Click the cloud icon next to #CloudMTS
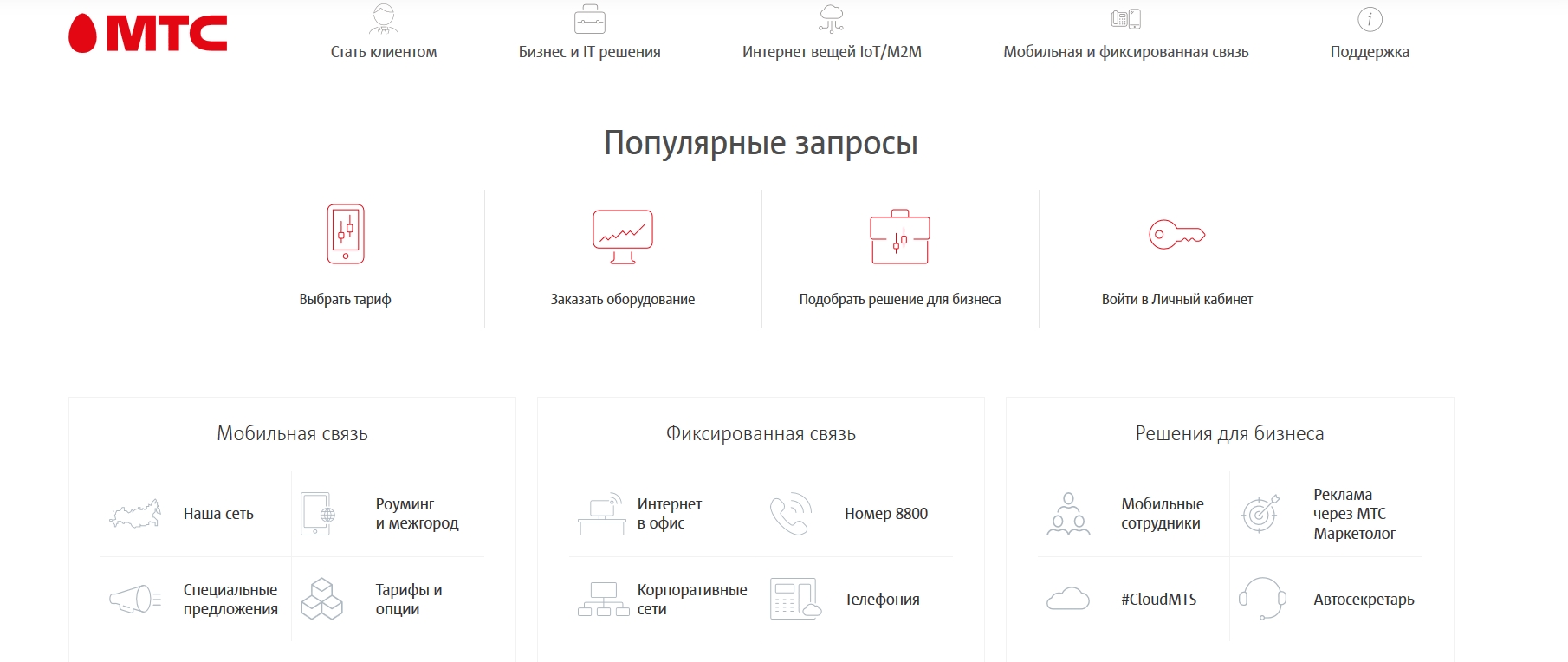Viewport: 1568px width, 662px height. (x=1068, y=599)
